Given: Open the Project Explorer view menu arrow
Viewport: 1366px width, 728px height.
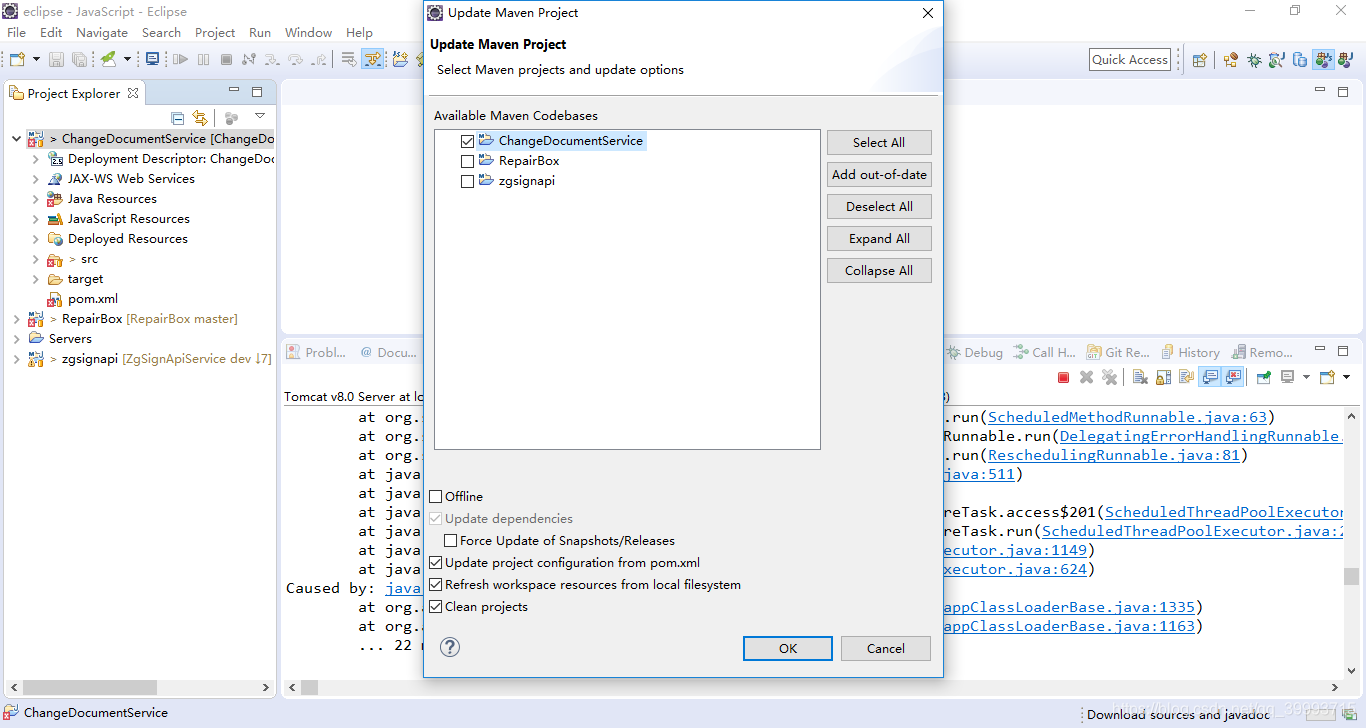Looking at the screenshot, I should (260, 117).
